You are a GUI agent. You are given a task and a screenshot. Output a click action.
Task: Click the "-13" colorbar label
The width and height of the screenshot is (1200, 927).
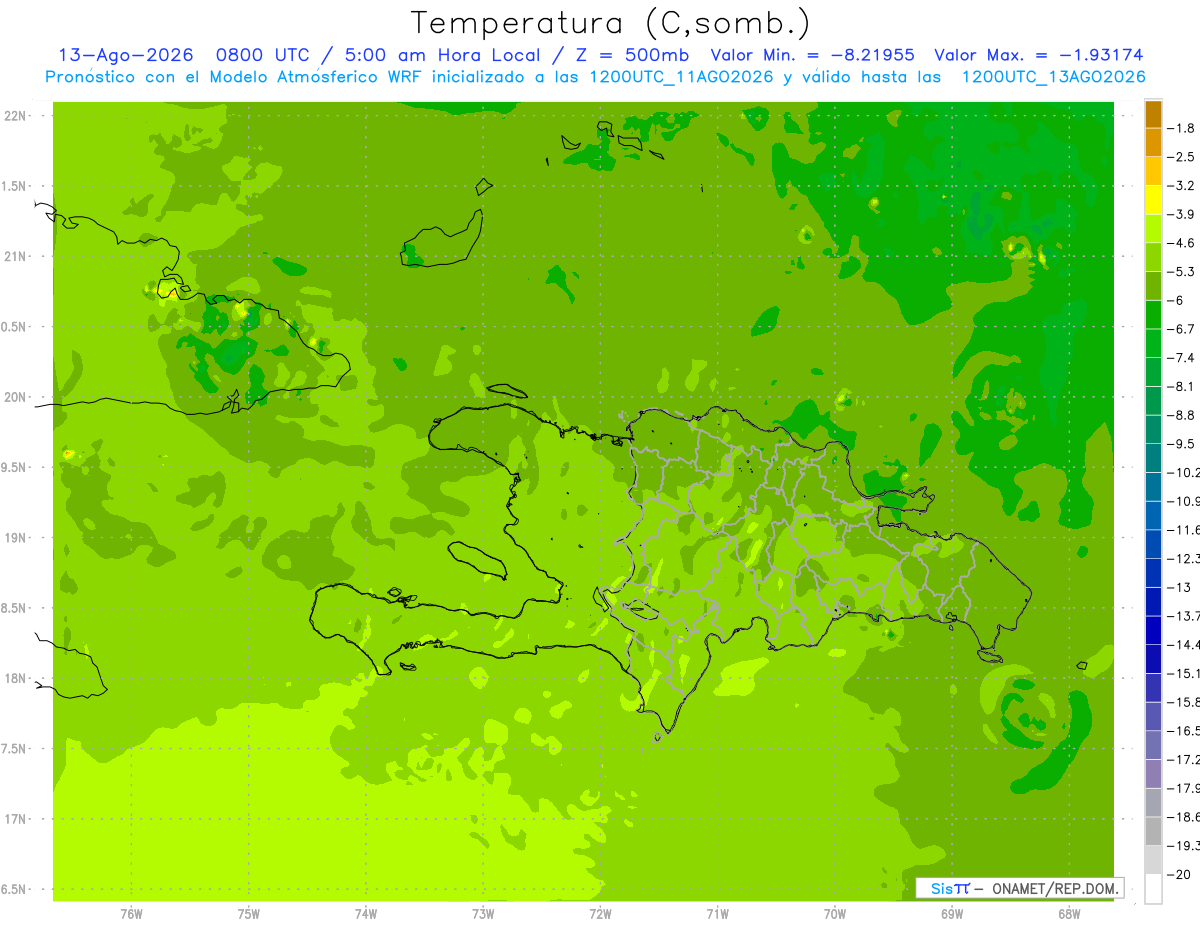tap(1180, 587)
